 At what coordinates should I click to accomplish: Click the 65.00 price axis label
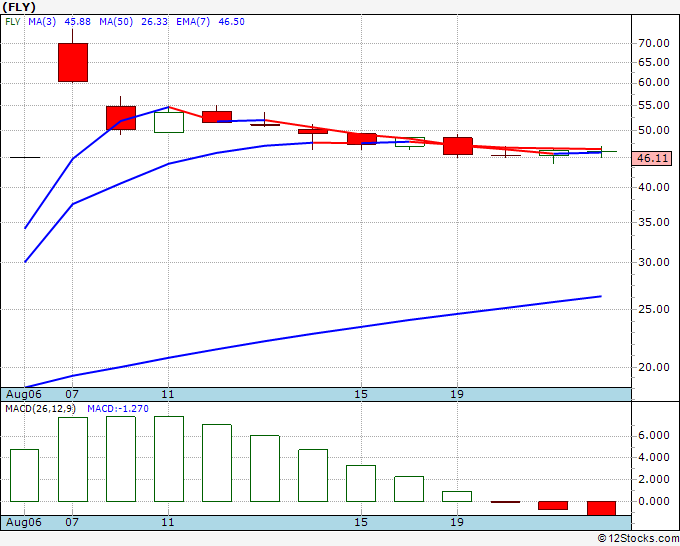pyautogui.click(x=654, y=62)
